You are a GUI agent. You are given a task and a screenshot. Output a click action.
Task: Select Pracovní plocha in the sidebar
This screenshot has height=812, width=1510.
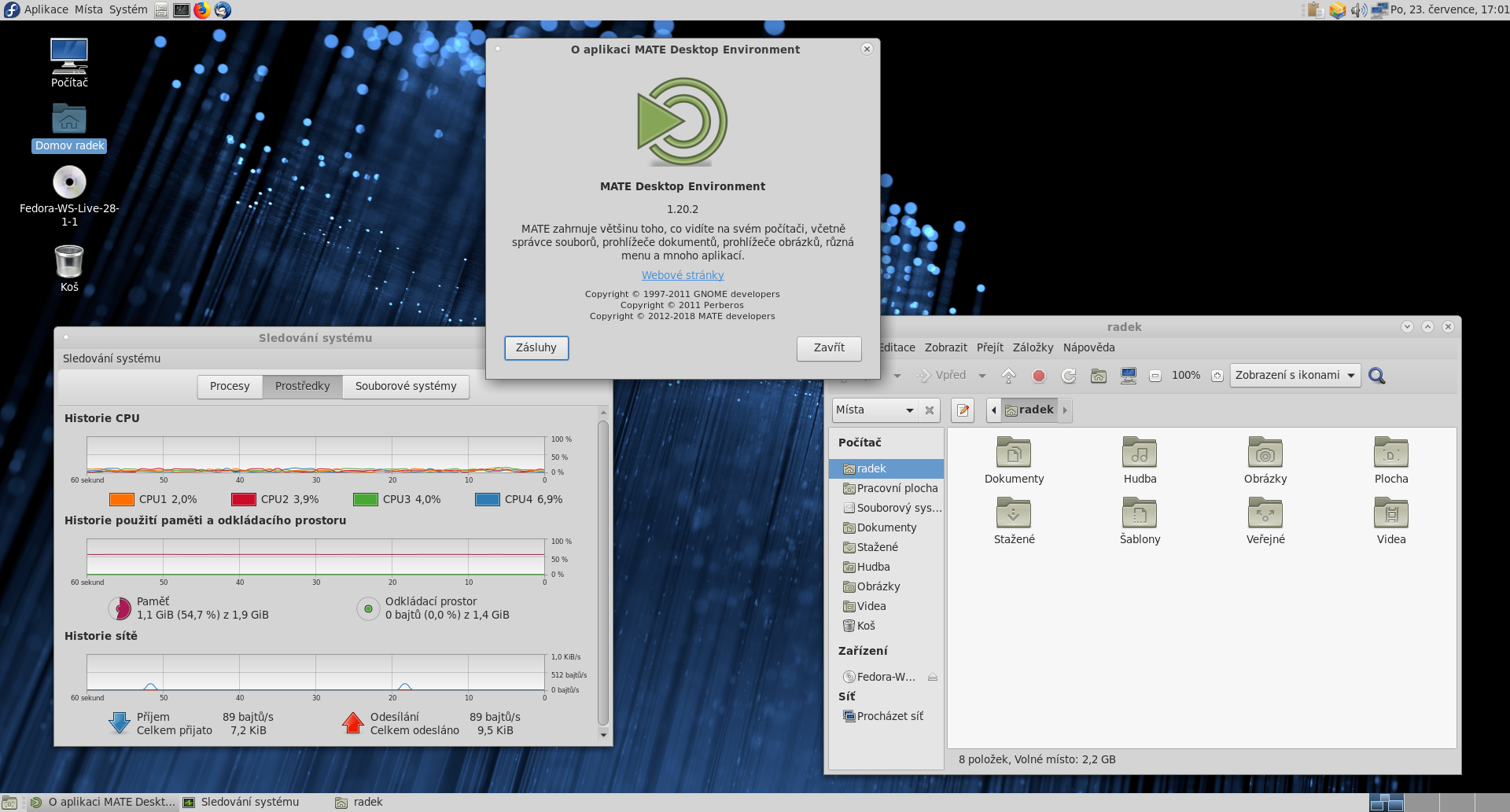coord(897,488)
